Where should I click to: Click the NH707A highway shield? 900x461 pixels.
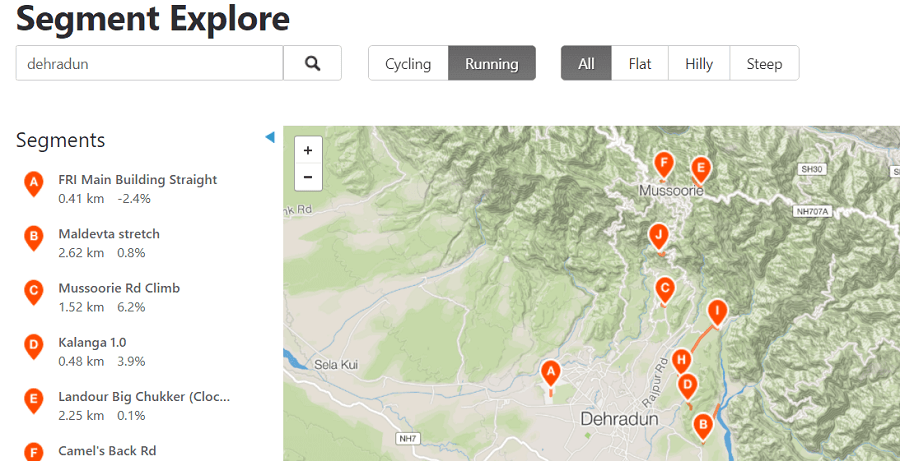(813, 212)
